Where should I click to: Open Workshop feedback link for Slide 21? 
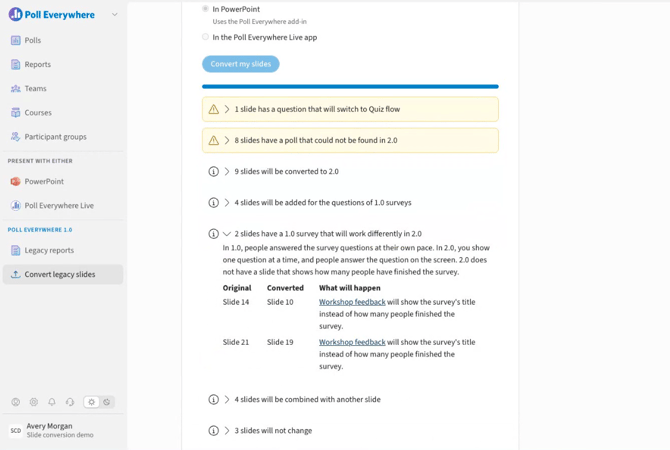point(352,342)
